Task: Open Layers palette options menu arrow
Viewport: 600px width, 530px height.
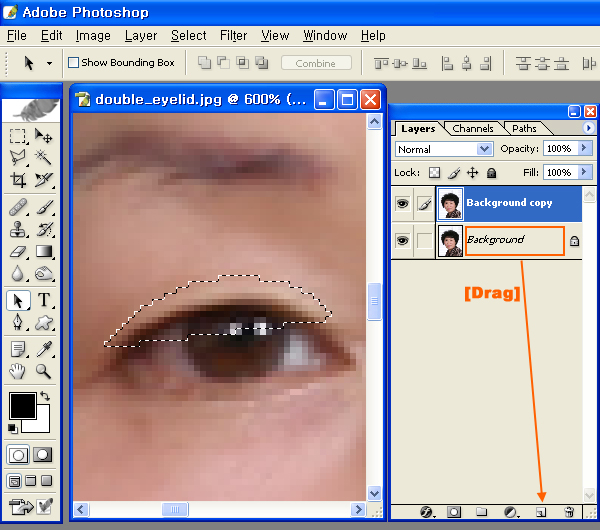Action: [589, 127]
